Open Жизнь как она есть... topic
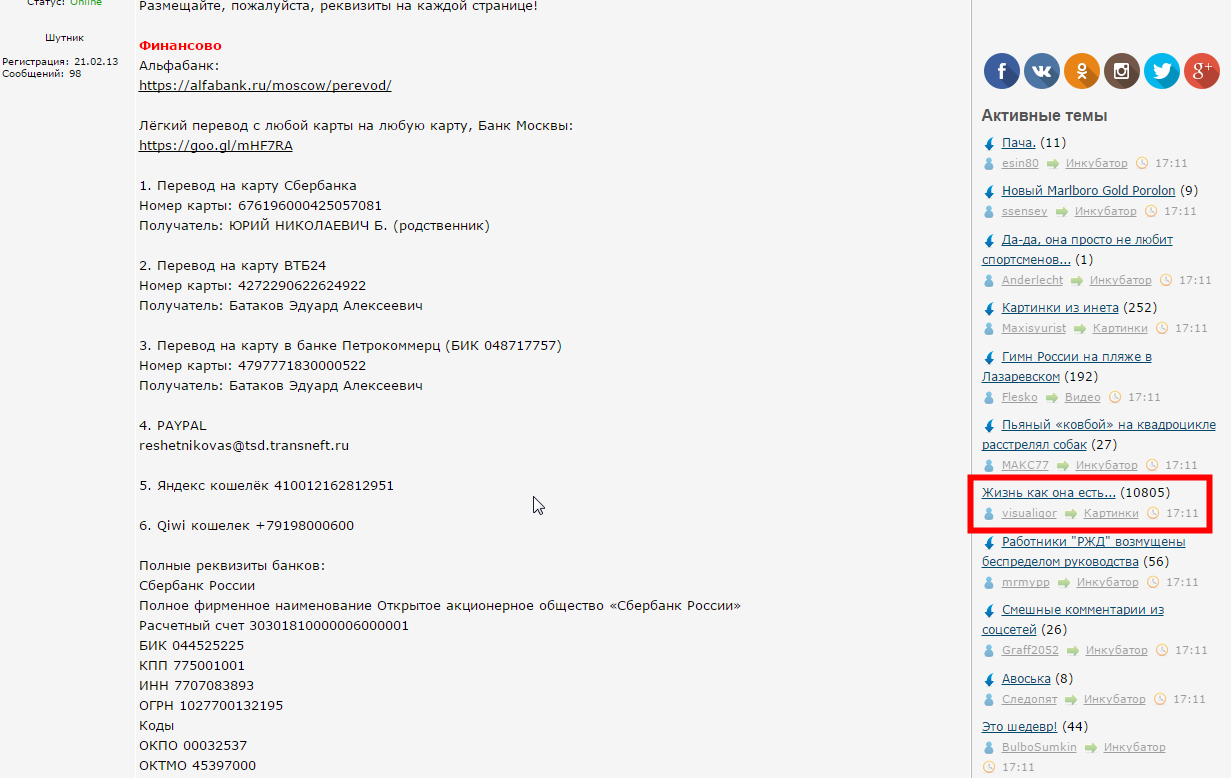 click(1049, 493)
